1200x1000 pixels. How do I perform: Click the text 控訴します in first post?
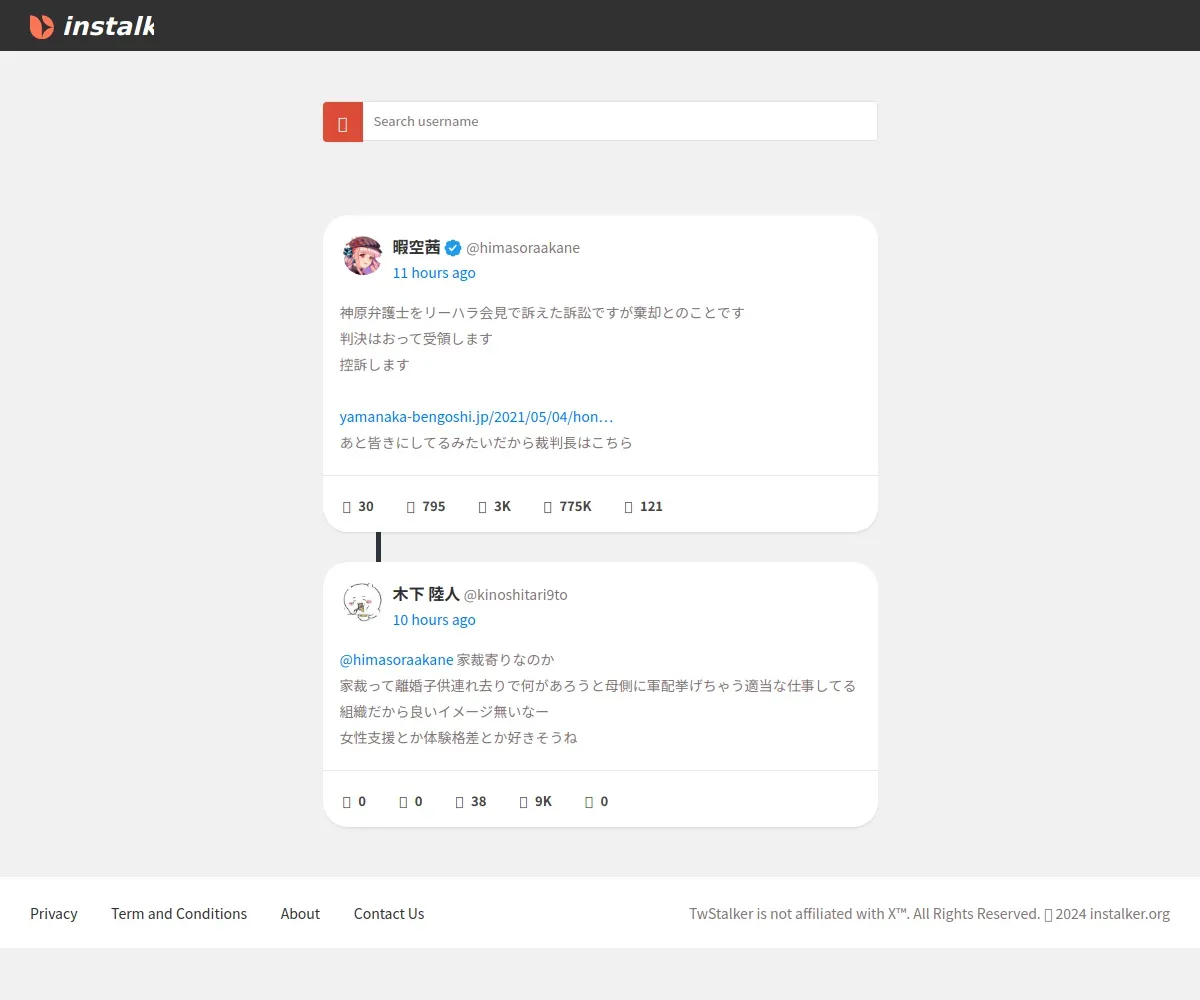click(x=375, y=365)
